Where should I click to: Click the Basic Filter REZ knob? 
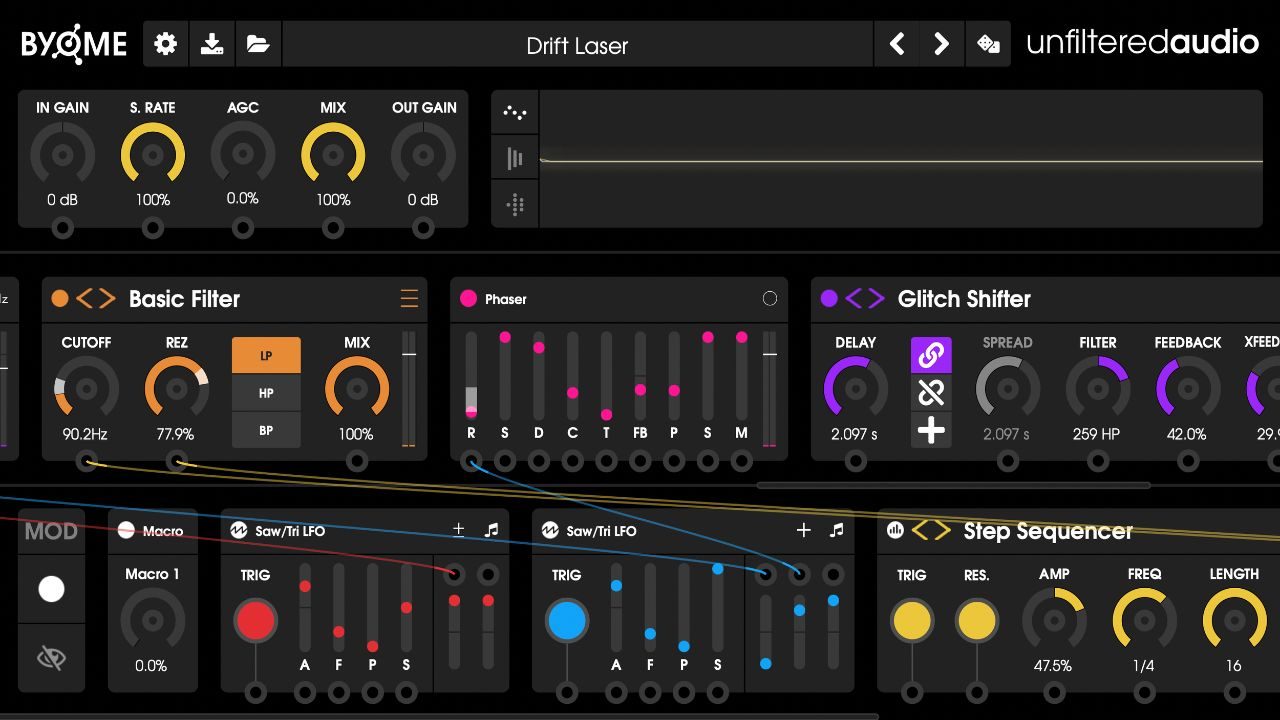(x=177, y=388)
